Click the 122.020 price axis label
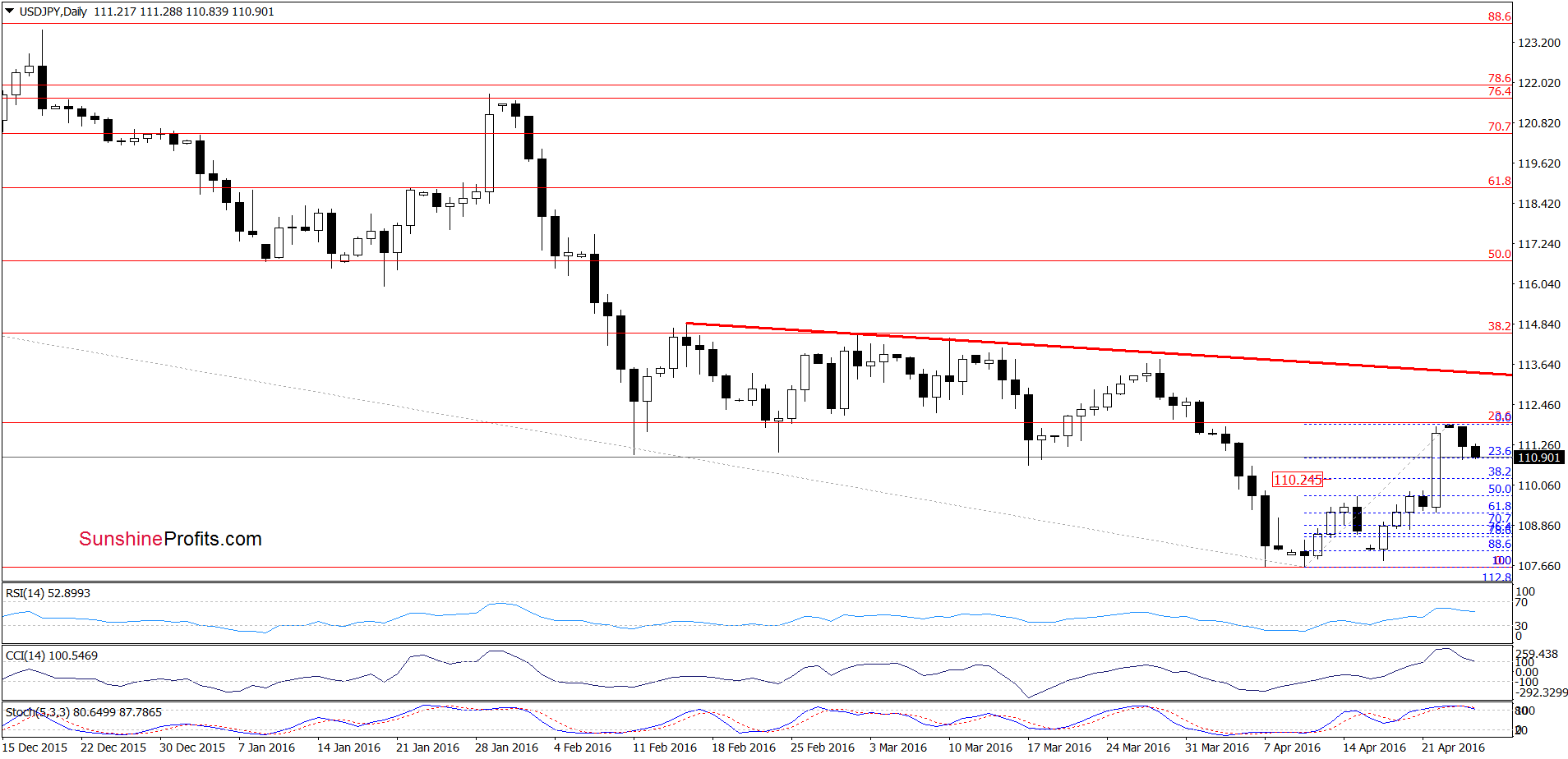This screenshot has height=759, width=1568. [1538, 83]
